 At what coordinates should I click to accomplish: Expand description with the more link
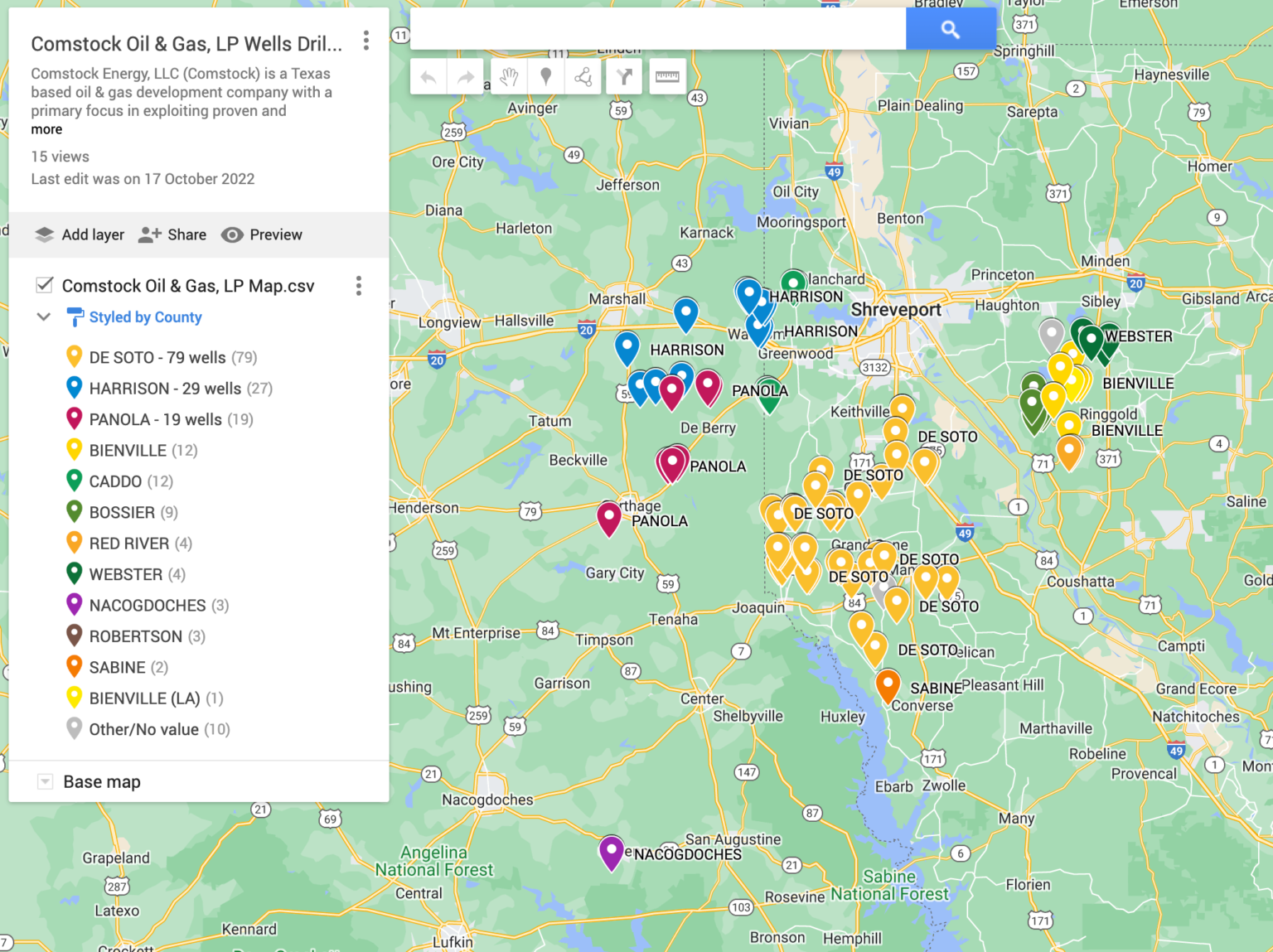pos(46,129)
